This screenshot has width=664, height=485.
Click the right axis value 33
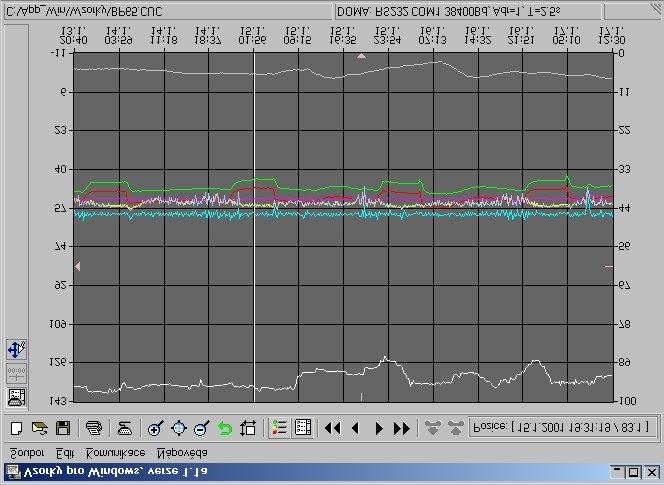click(x=624, y=169)
